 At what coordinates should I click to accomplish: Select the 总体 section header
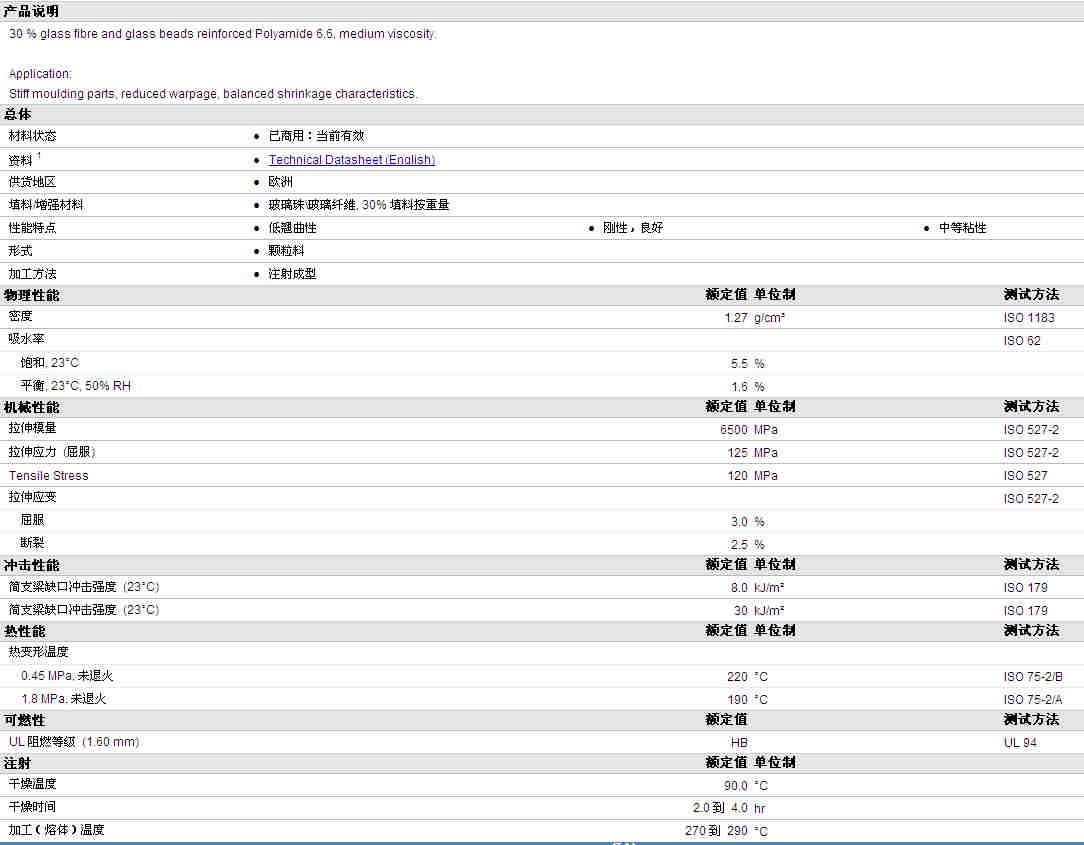click(x=18, y=114)
